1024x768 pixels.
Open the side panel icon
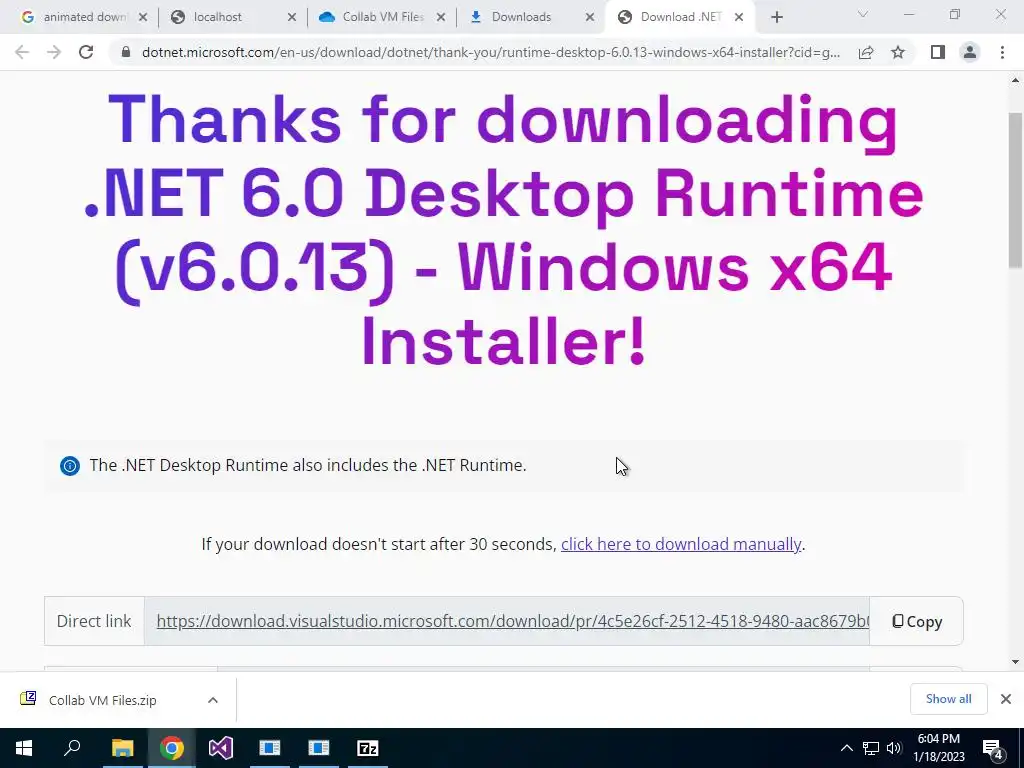click(938, 52)
